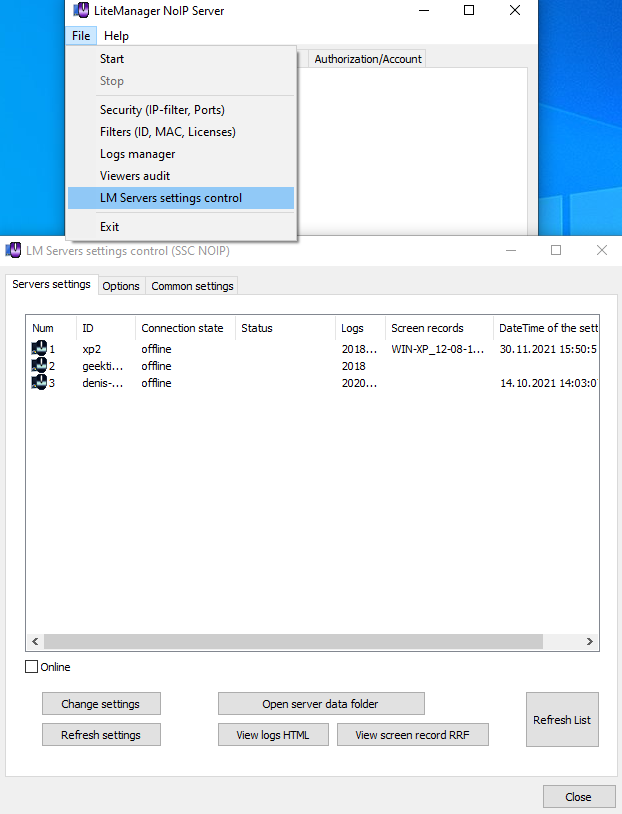
Task: Click the Close button at bottom
Action: (x=579, y=797)
